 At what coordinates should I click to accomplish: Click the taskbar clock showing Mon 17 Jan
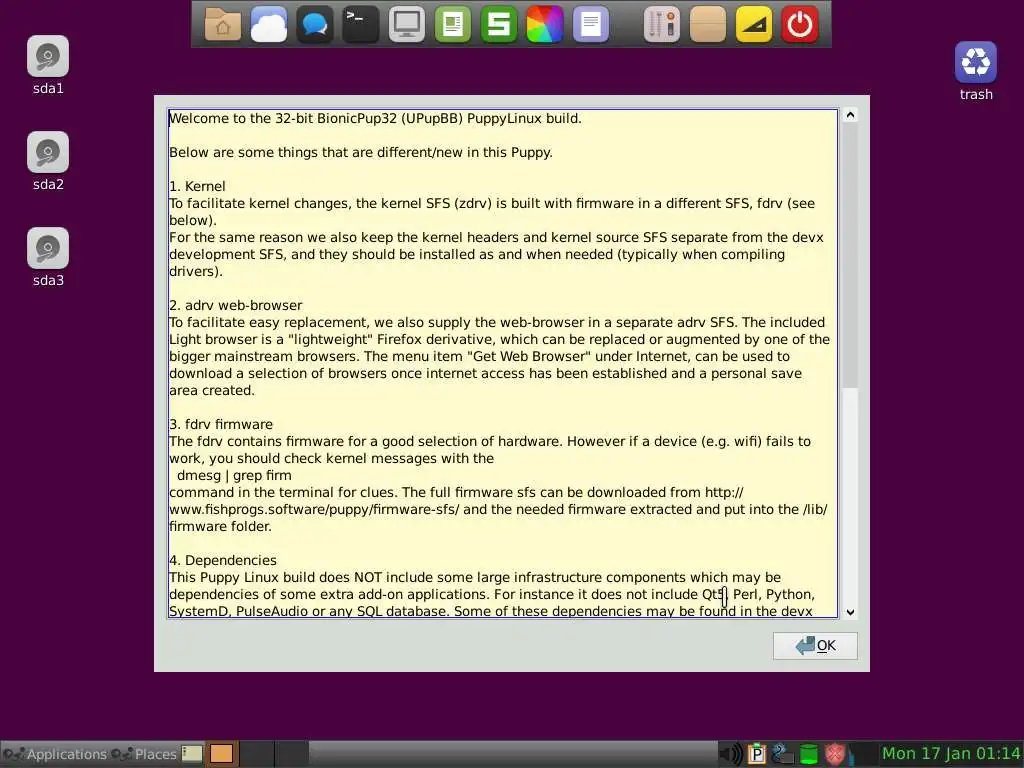[x=951, y=754]
